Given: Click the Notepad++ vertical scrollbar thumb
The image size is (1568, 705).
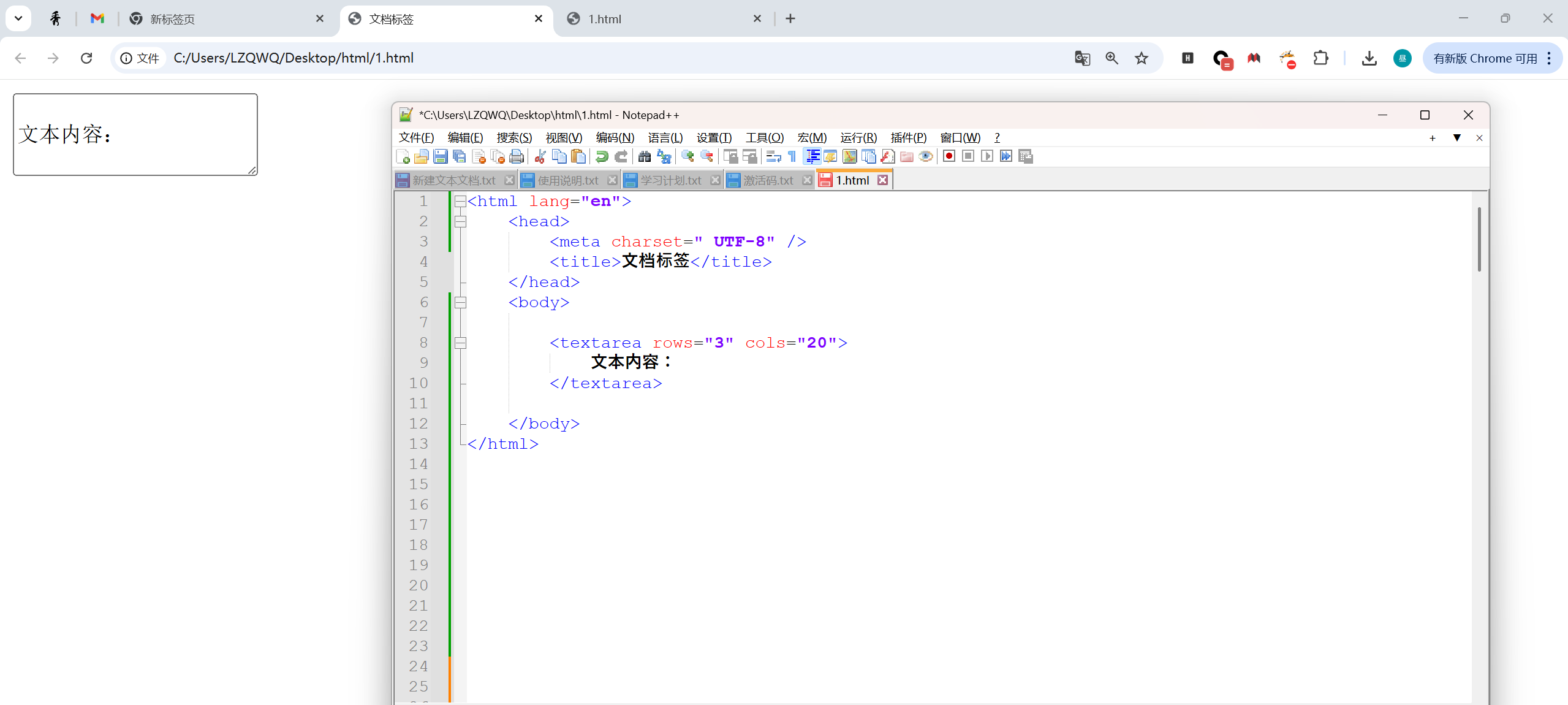Looking at the screenshot, I should [1479, 239].
